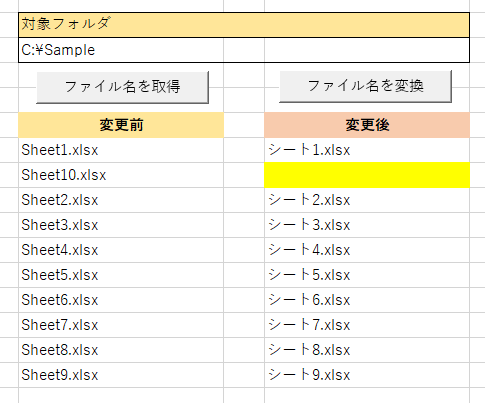Select the シート7.xlsx cell
This screenshot has height=403, width=485.
click(367, 325)
